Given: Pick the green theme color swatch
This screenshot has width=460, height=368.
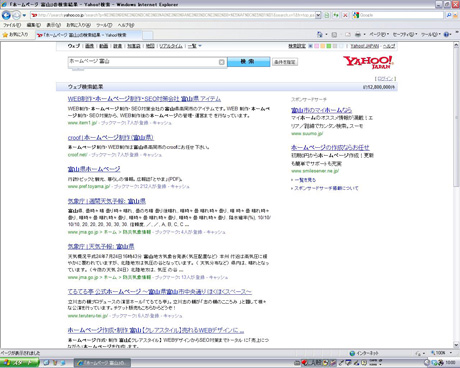Looking at the screenshot, I should coord(329,46).
